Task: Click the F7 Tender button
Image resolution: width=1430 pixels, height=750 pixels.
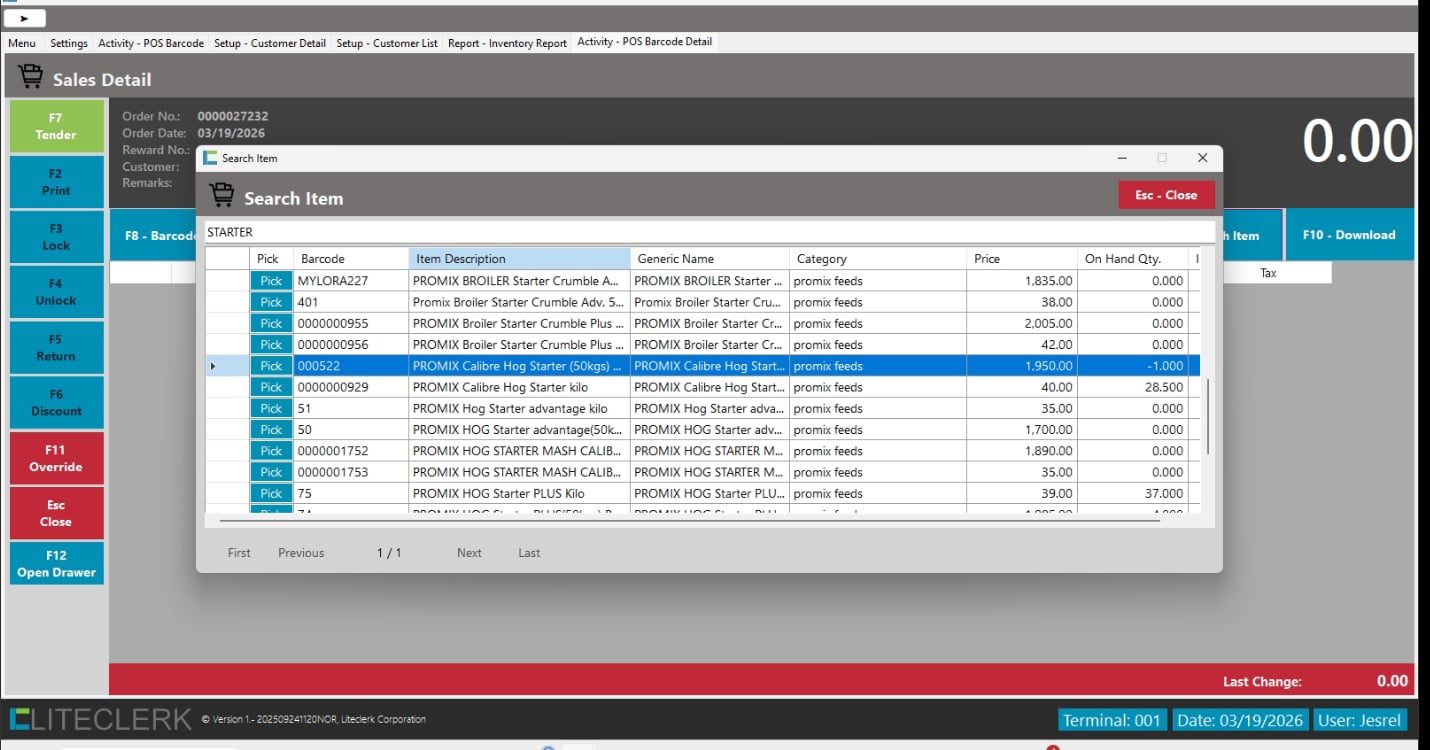Action: pyautogui.click(x=56, y=126)
